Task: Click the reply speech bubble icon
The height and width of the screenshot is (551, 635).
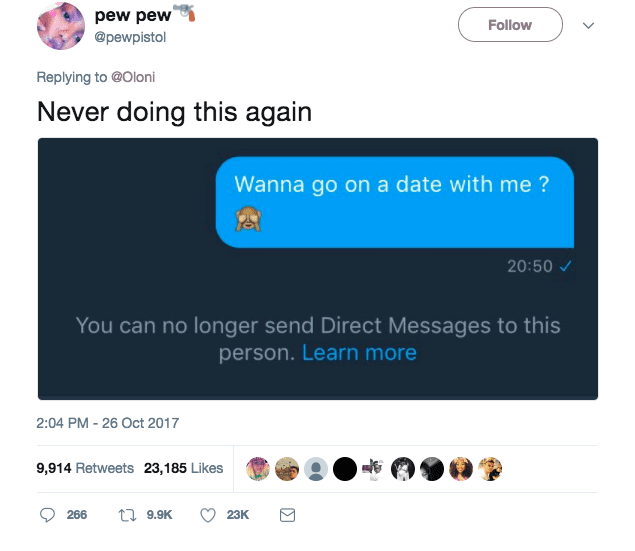Action: (x=47, y=515)
